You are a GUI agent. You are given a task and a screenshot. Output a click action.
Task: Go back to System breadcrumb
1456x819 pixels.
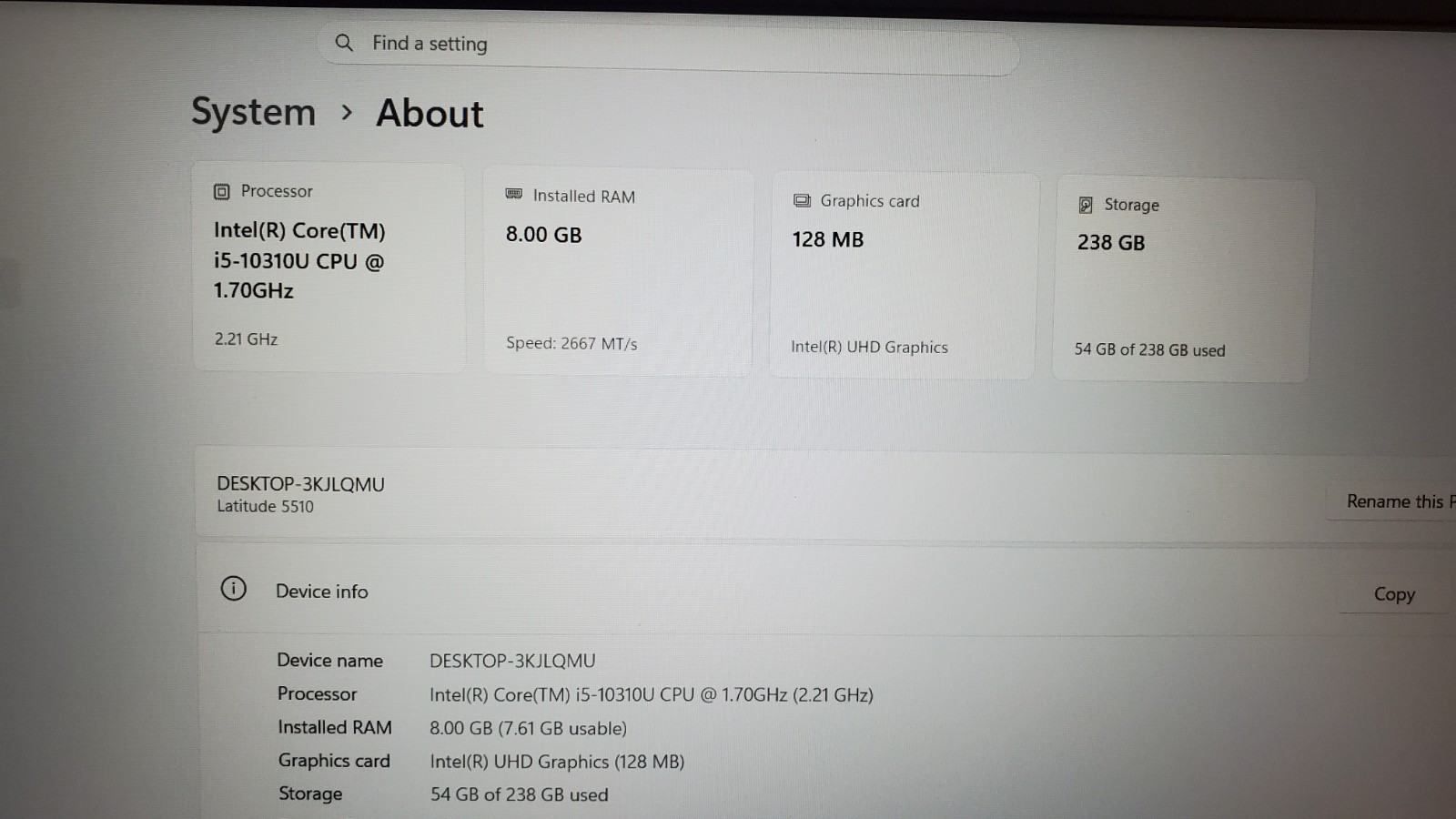tap(253, 112)
